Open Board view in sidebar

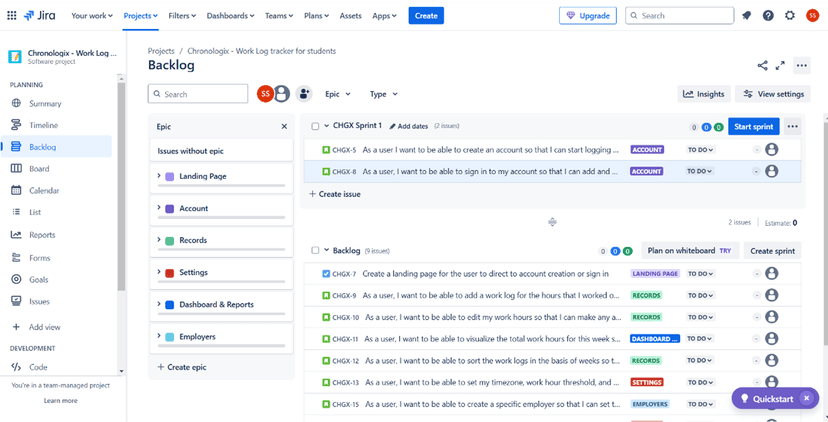57,169
